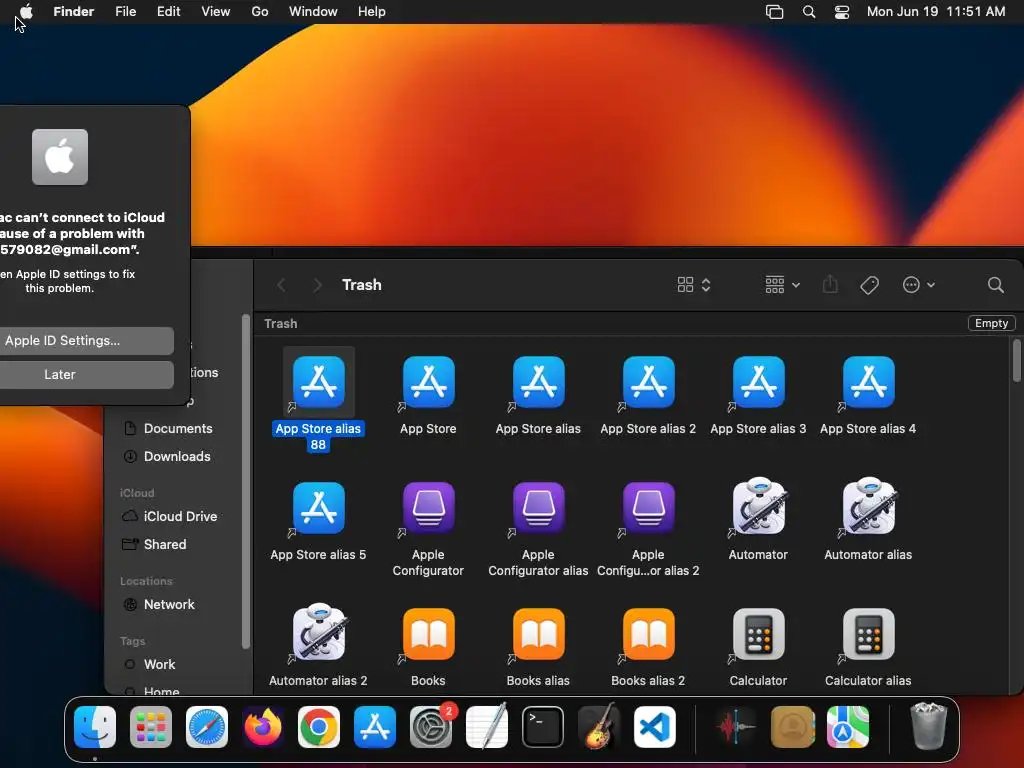
Task: Click the Finder toolbar Share icon
Action: coord(830,285)
